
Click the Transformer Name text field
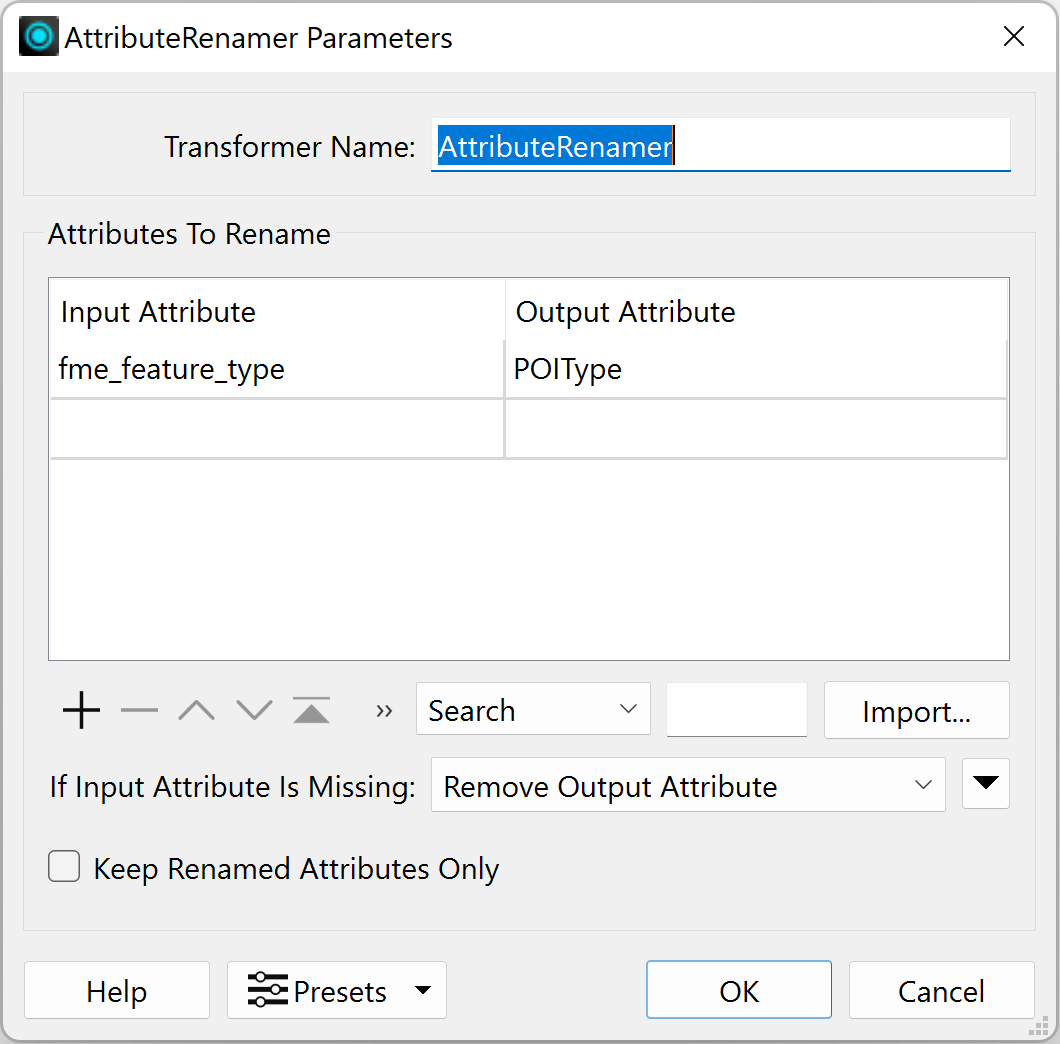coord(721,145)
